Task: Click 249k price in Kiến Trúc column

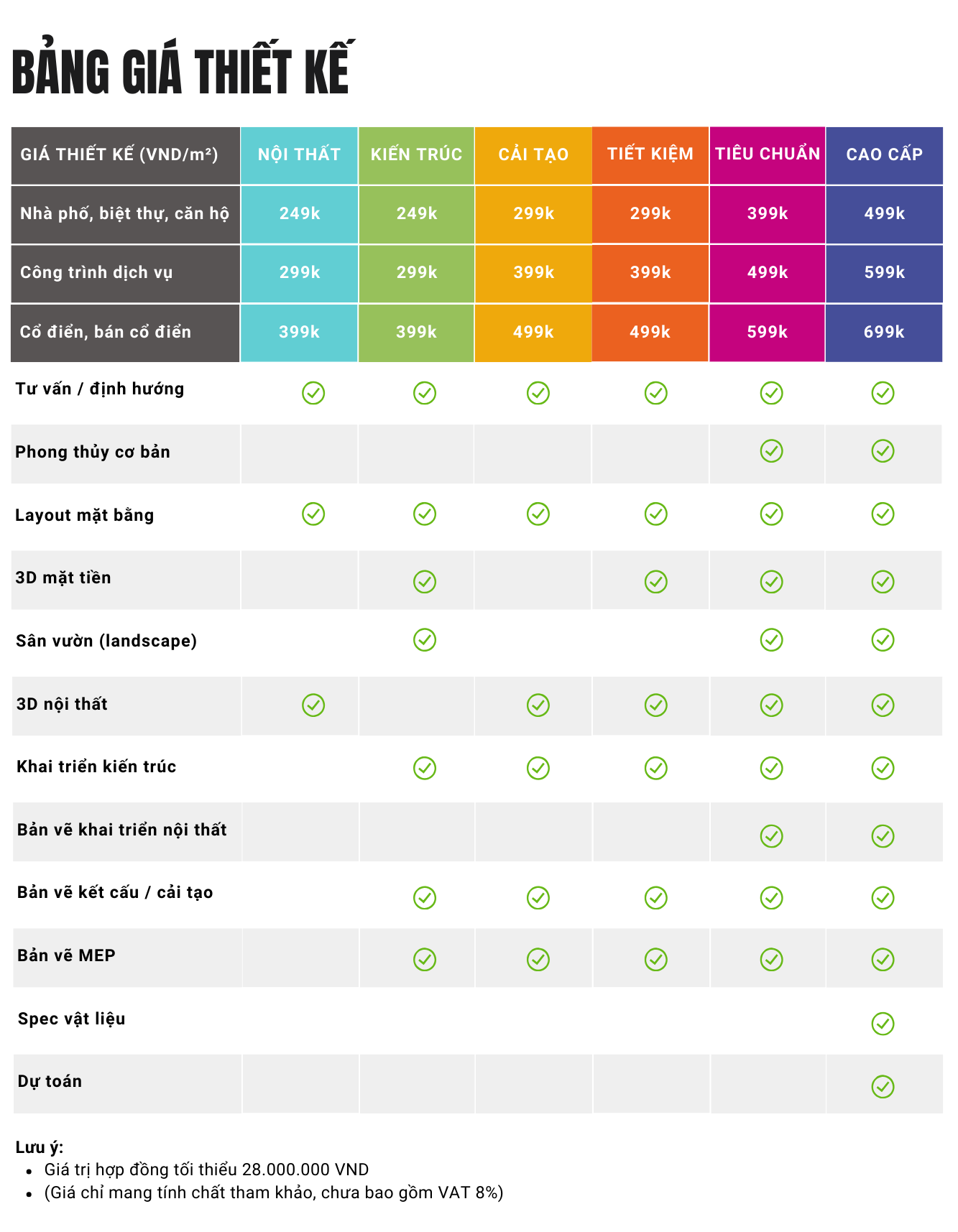Action: (x=417, y=213)
